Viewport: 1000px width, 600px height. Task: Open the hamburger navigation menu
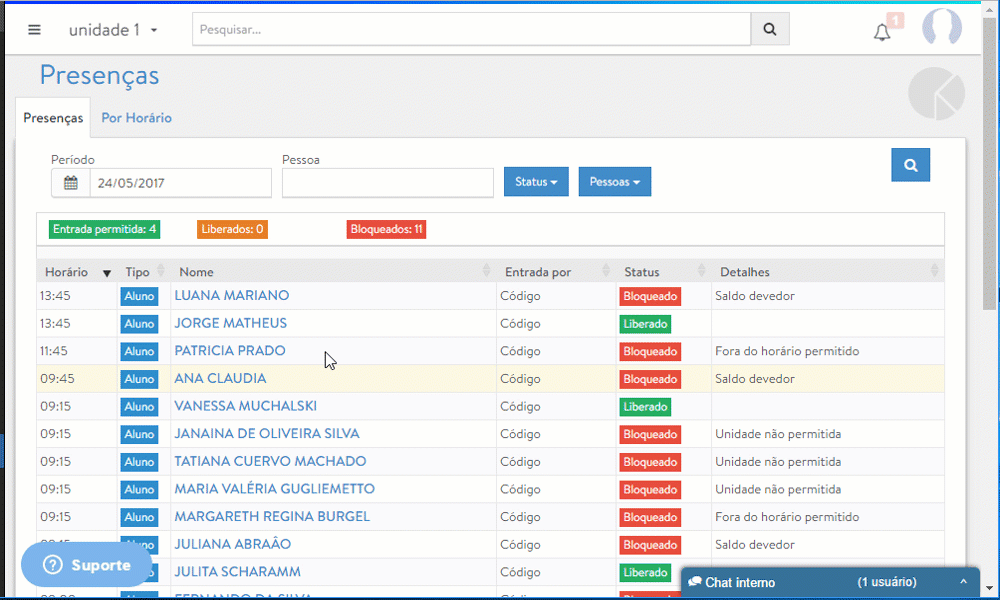coord(34,30)
